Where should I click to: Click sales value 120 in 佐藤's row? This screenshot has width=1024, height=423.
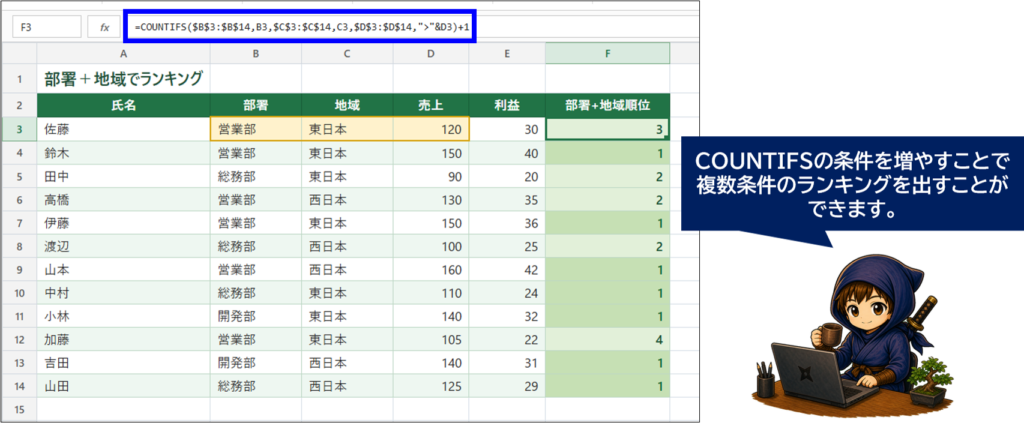[431, 129]
